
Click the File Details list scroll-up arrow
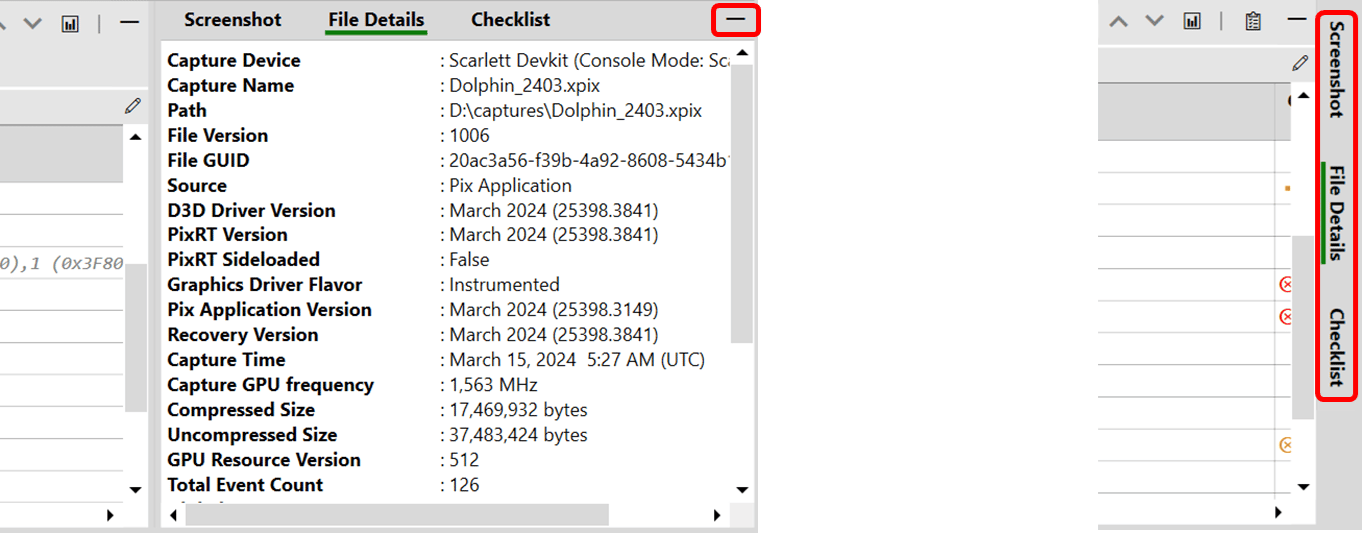tap(742, 53)
